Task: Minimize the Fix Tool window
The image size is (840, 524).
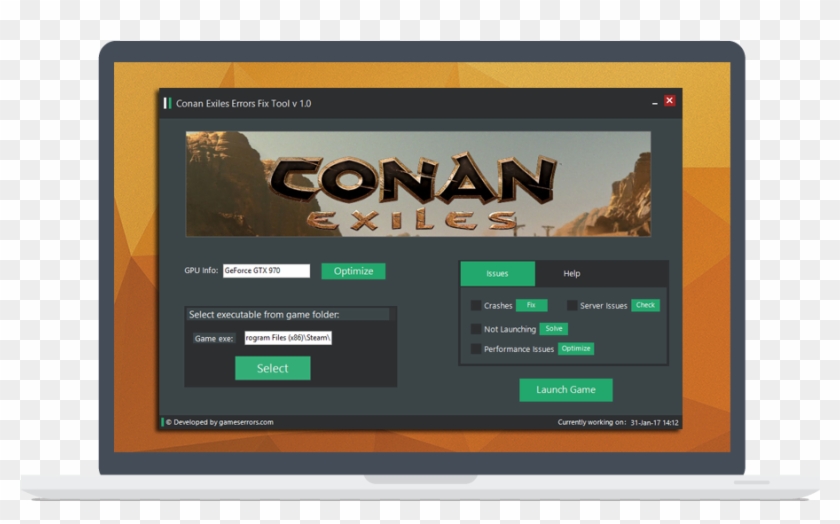Action: [x=655, y=102]
